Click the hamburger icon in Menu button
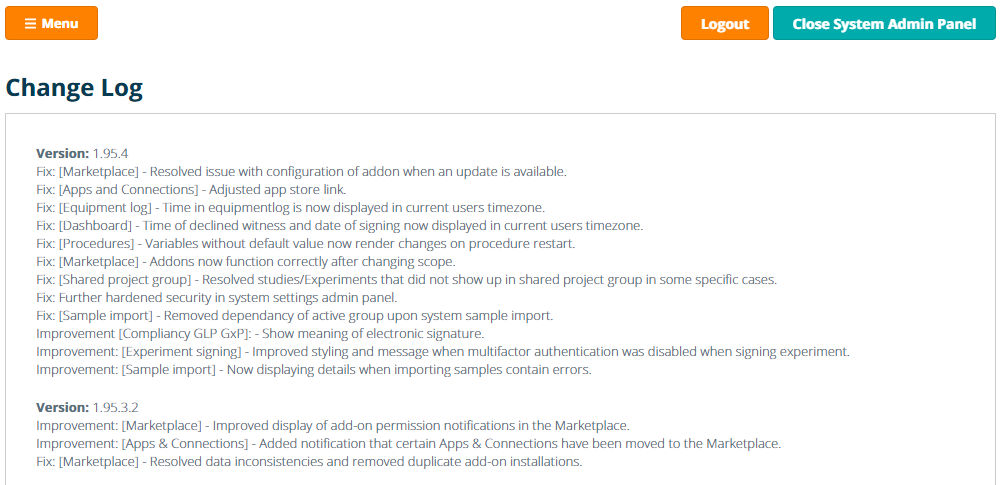Screen dimensions: 1002x485 pyautogui.click(x=30, y=23)
